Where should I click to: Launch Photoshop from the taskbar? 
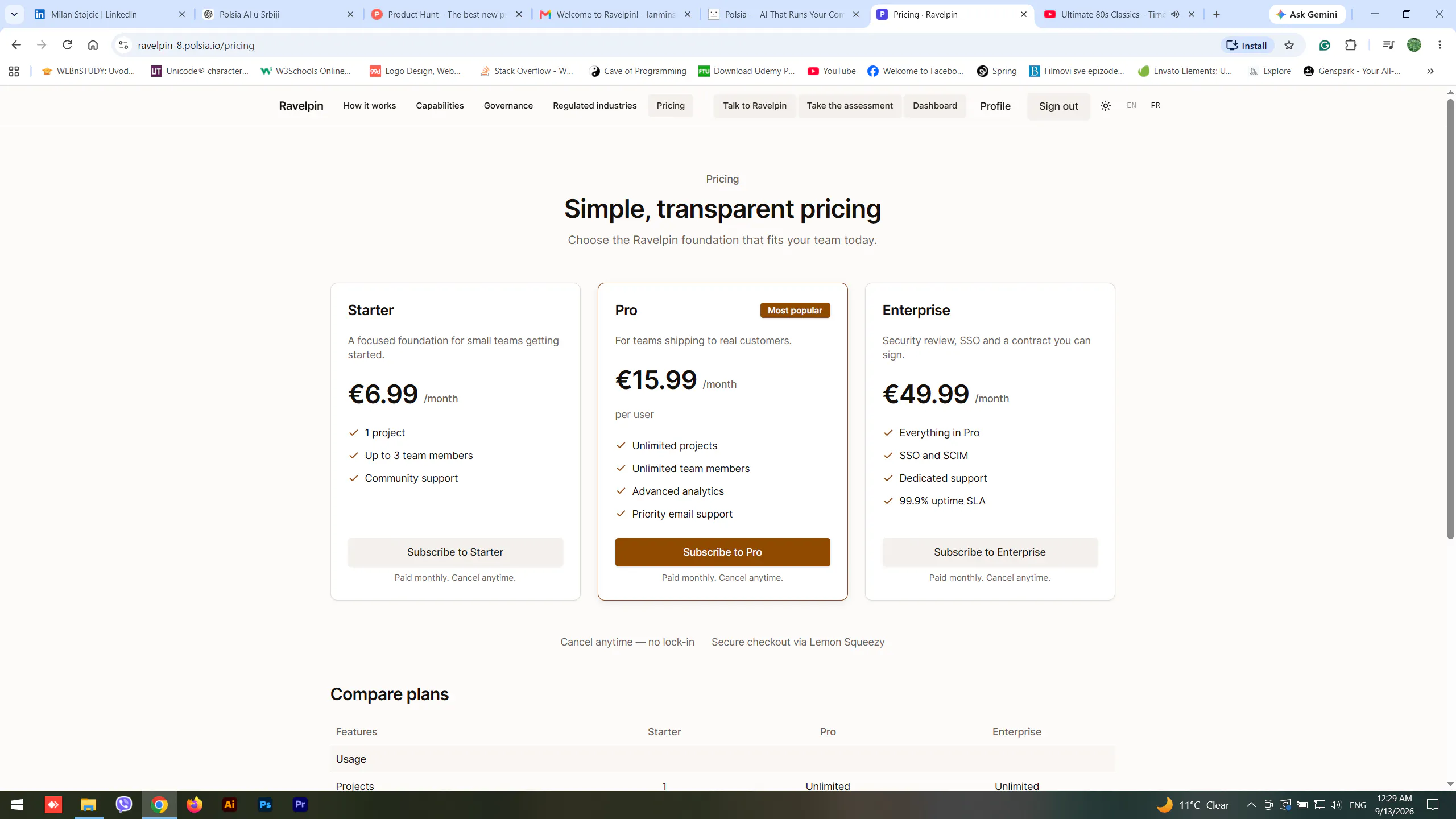coord(265,805)
